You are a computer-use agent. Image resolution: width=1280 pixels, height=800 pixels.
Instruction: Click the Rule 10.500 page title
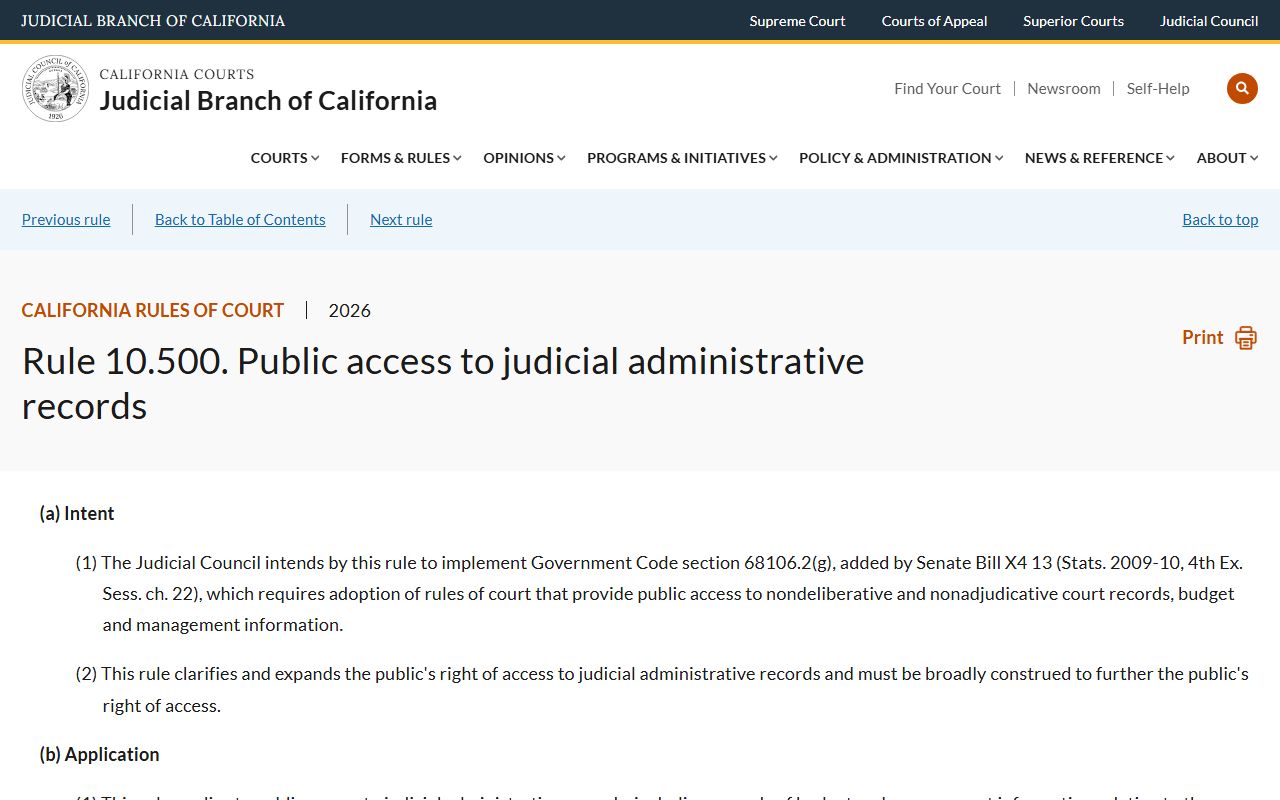point(443,383)
